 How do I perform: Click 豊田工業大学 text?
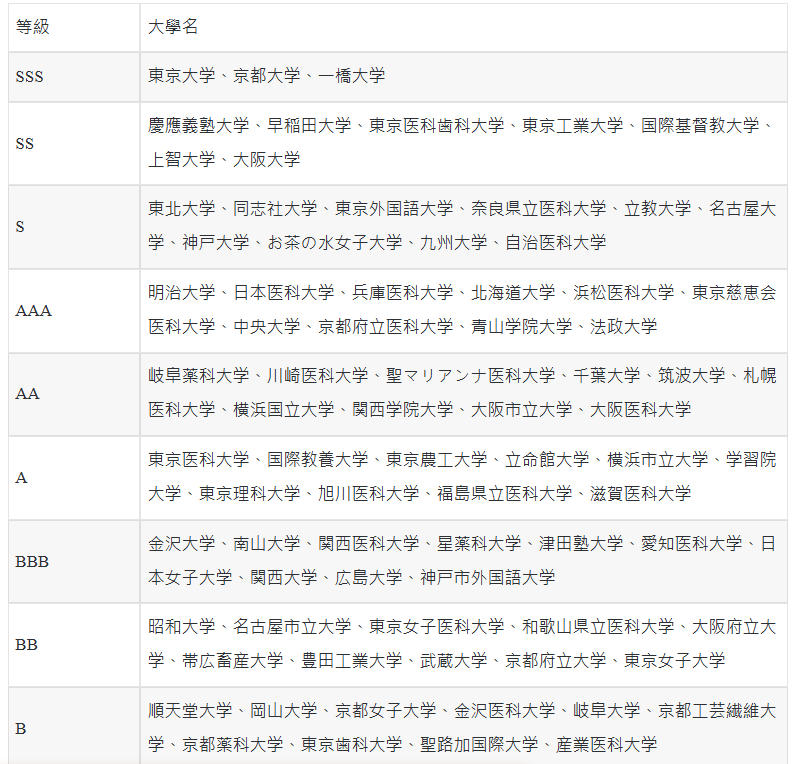tap(351, 660)
